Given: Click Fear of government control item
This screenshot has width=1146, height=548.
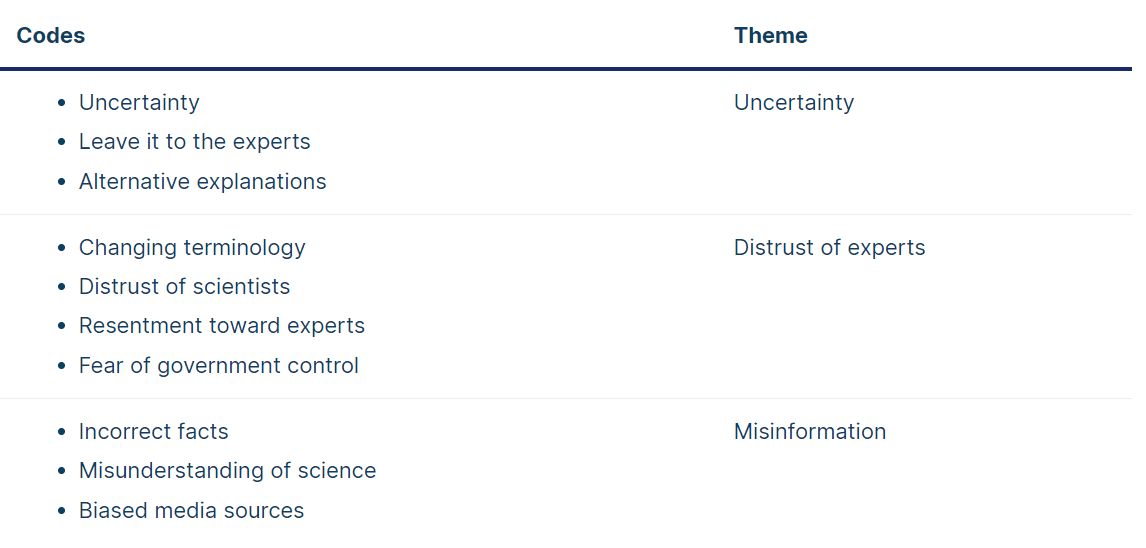Looking at the screenshot, I should (x=219, y=365).
